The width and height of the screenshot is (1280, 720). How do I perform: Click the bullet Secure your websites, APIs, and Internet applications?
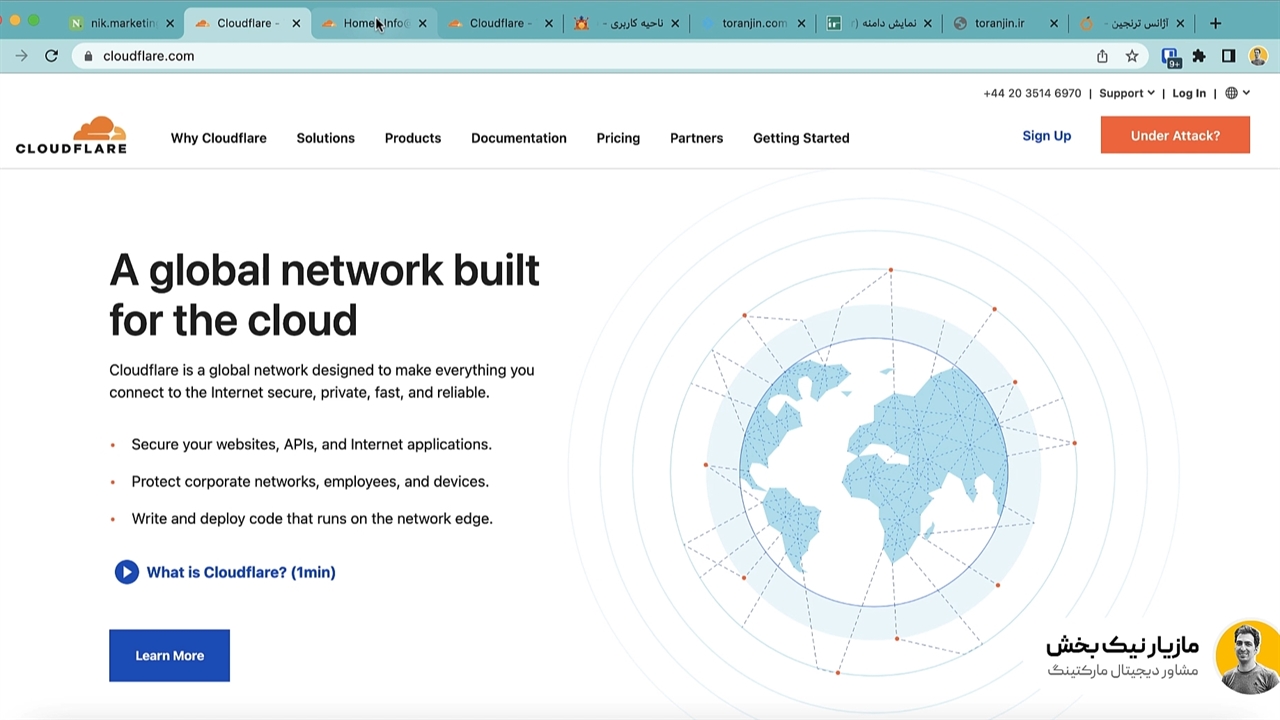(311, 444)
